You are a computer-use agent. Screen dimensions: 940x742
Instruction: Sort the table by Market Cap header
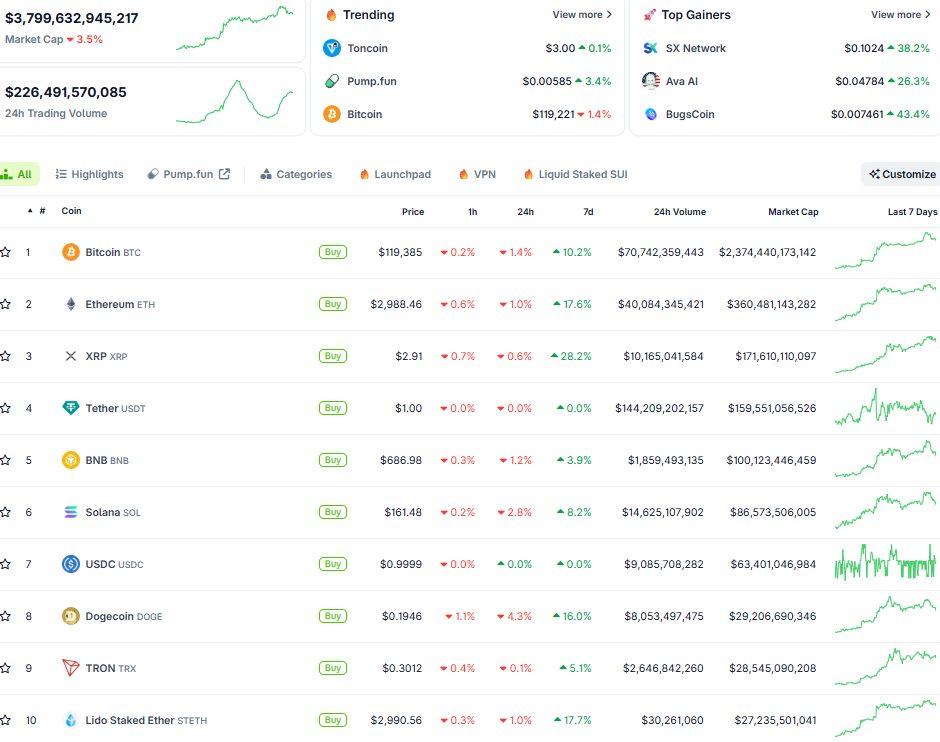pyautogui.click(x=793, y=212)
